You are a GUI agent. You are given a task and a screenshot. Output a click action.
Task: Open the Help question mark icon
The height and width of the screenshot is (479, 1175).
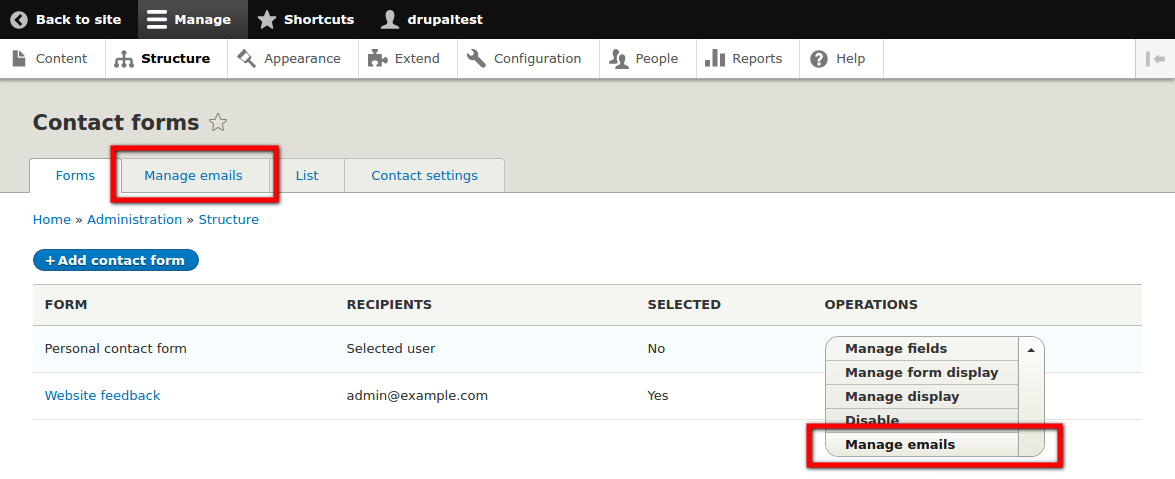pos(819,58)
